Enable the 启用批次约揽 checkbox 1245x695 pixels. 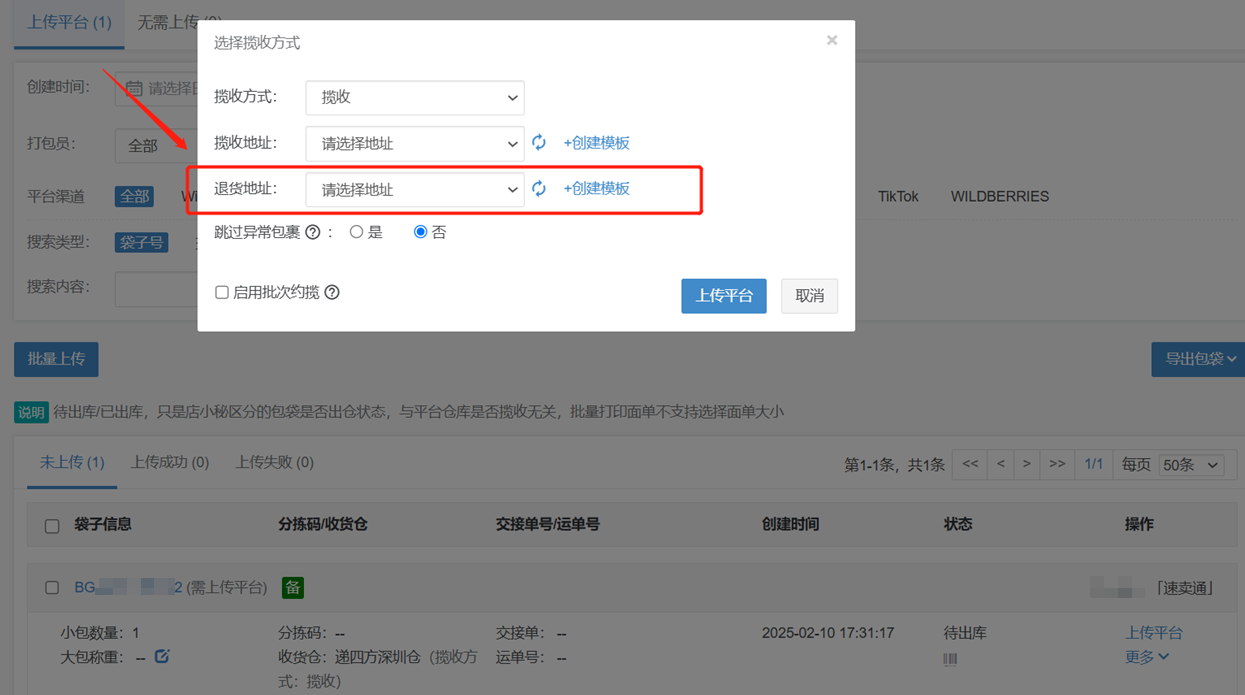(222, 293)
